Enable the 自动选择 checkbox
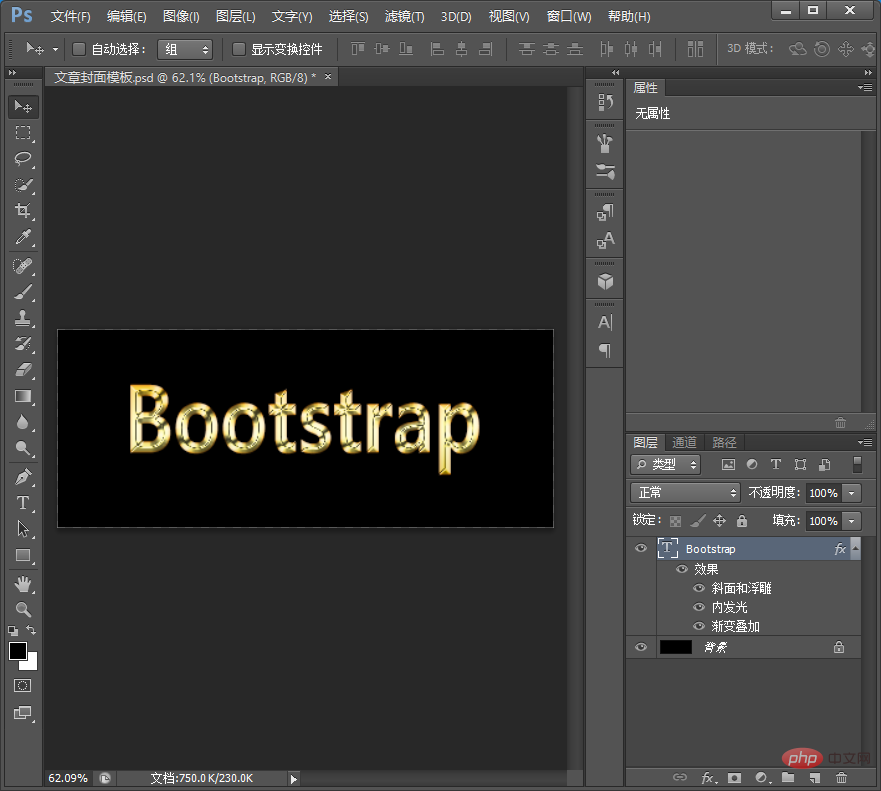Screen dimensions: 881x791 79,49
